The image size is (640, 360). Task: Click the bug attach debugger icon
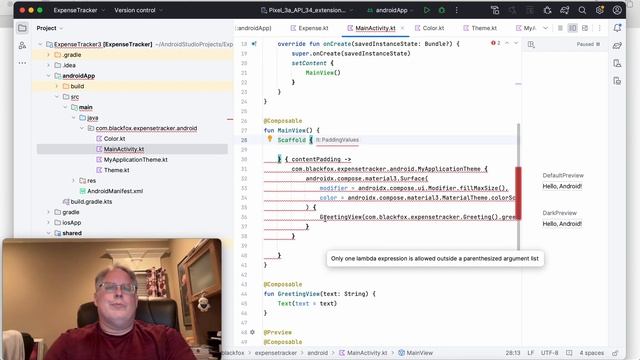(x=547, y=10)
